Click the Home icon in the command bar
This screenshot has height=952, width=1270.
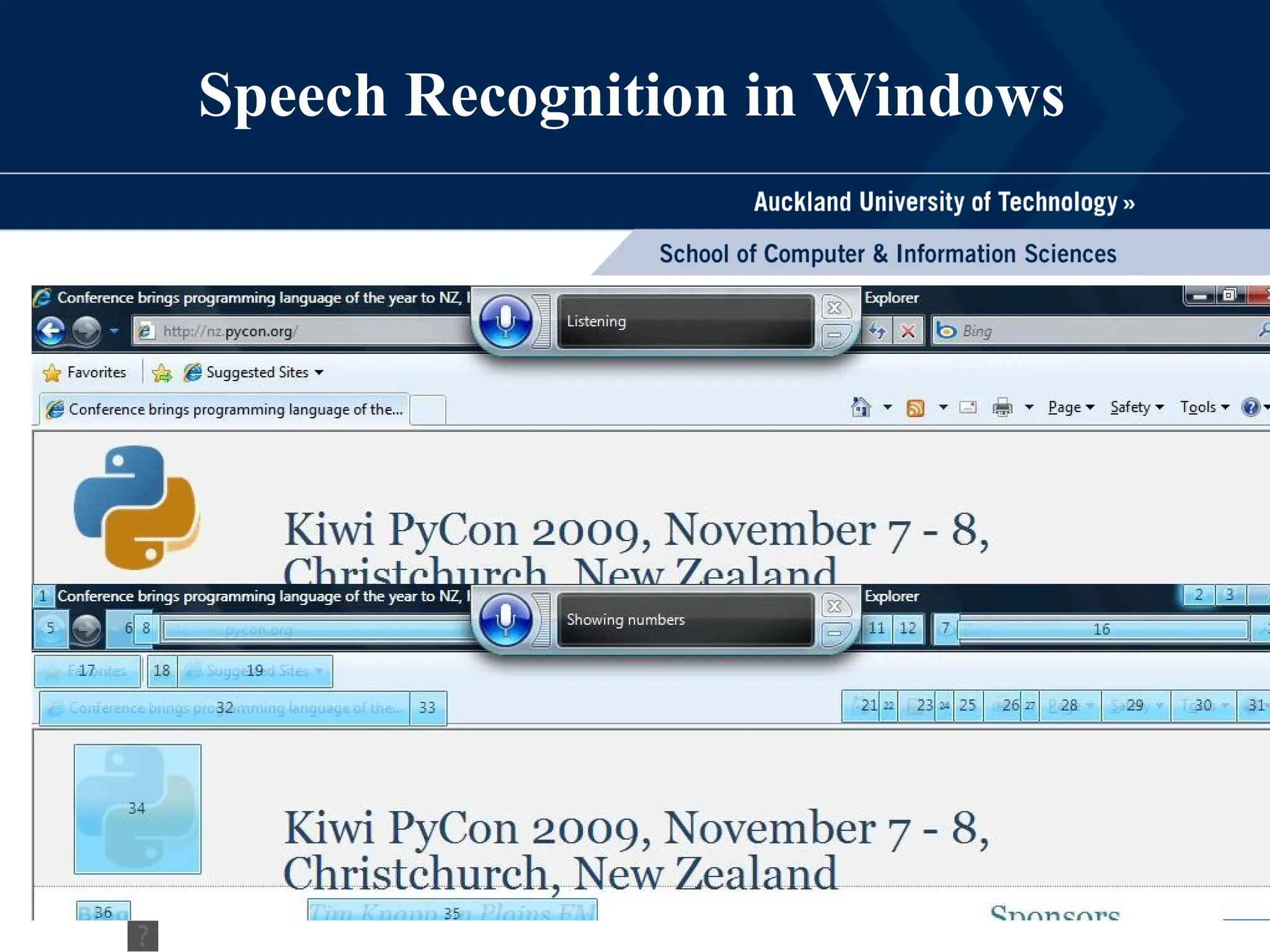861,407
